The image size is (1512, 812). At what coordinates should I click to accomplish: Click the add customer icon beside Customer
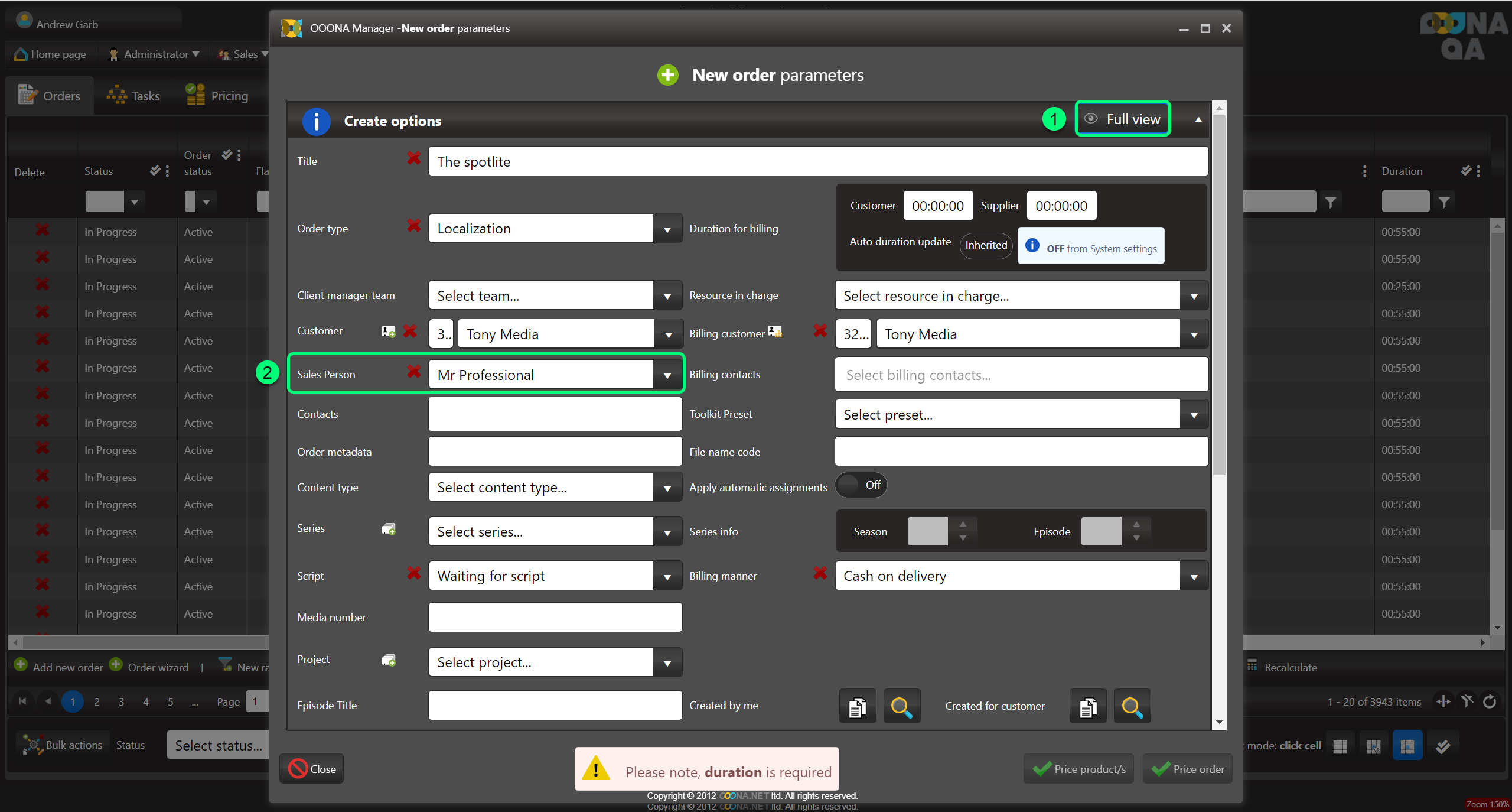pyautogui.click(x=388, y=332)
